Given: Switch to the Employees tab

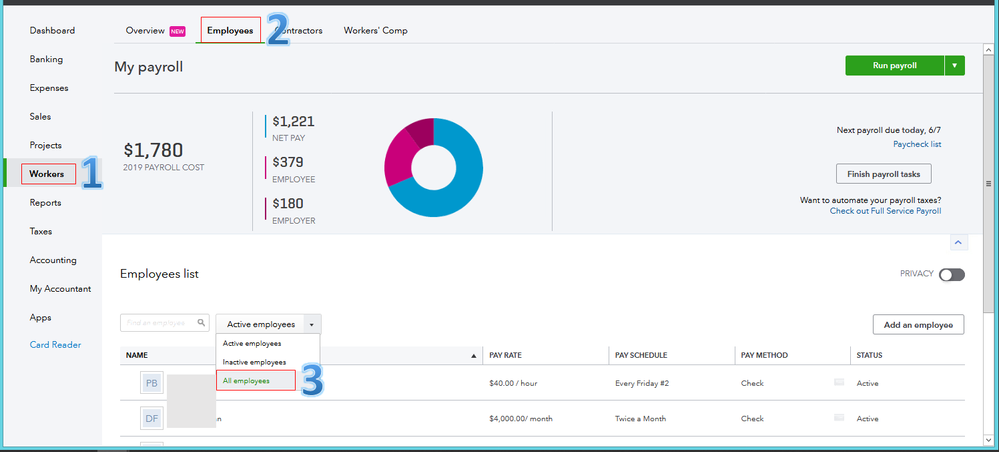Looking at the screenshot, I should tap(230, 31).
